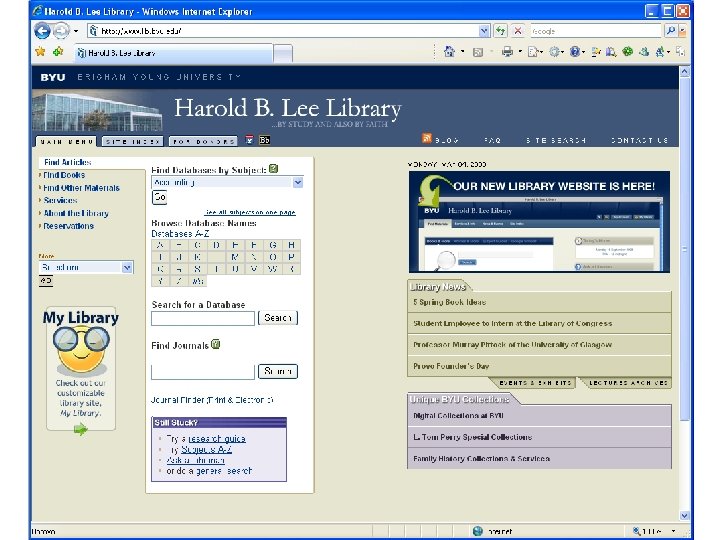
Task: Open the Favorites Center star icon
Action: [40, 52]
